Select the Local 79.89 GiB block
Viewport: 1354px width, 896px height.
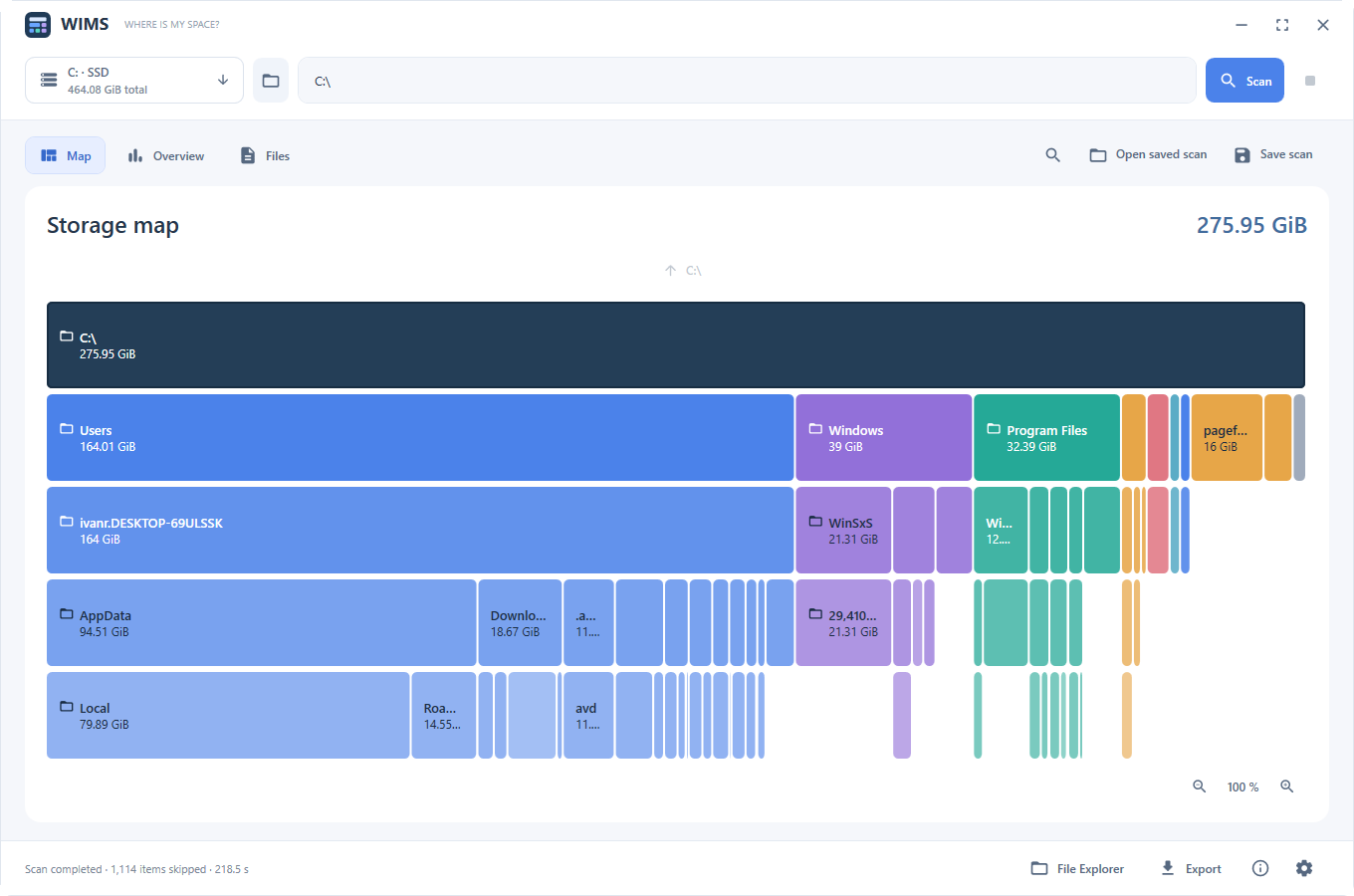[x=228, y=716]
